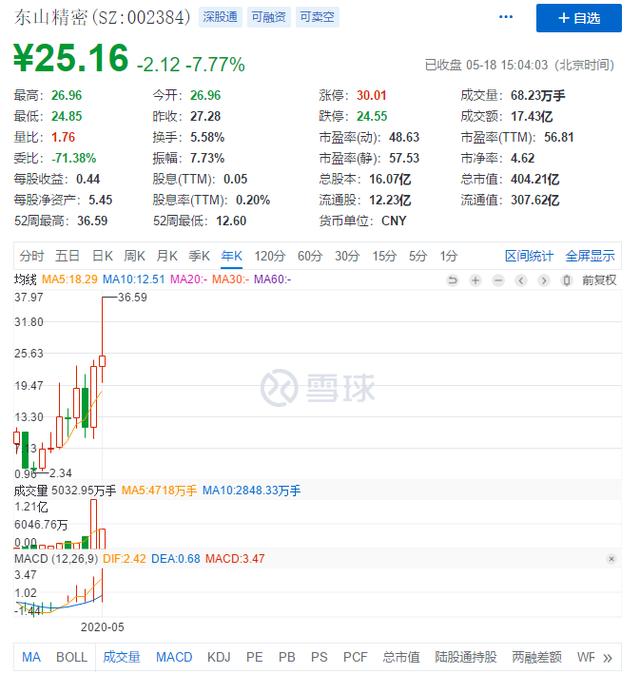This screenshot has height=674, width=640.
Task: Click the 总市值 404.21亿 value
Action: tap(535, 179)
